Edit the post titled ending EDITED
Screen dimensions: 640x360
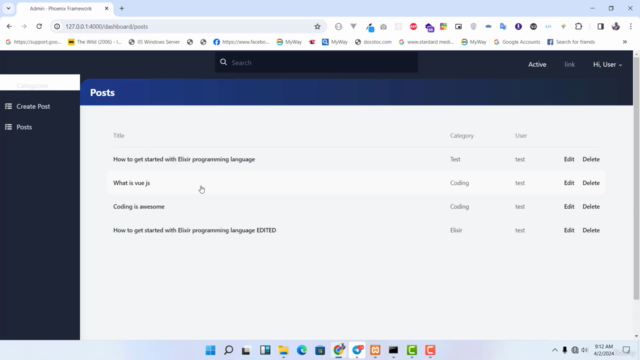pyautogui.click(x=569, y=230)
